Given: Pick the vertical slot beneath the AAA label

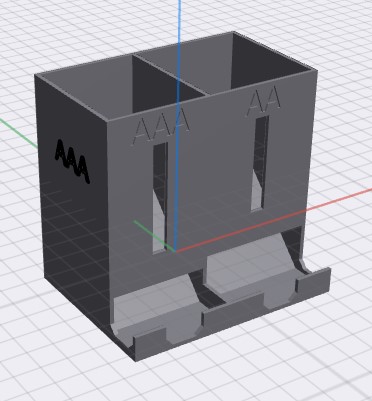Looking at the screenshot, I should 160,198.
